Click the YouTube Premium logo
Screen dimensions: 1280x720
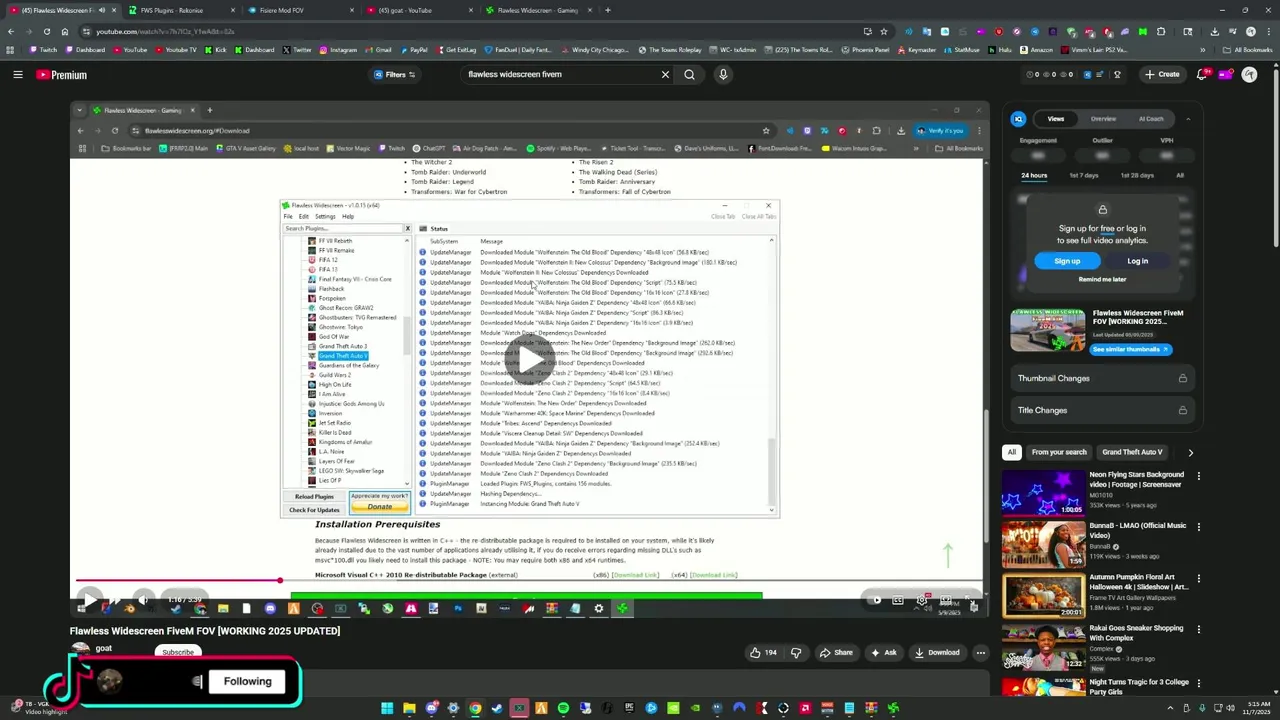coord(62,75)
